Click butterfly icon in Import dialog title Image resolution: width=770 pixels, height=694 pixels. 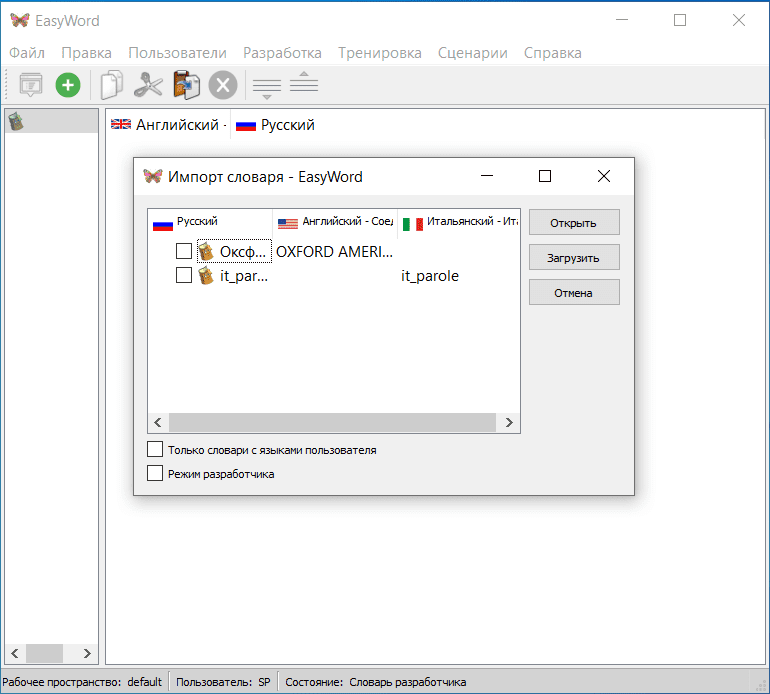pyautogui.click(x=153, y=176)
